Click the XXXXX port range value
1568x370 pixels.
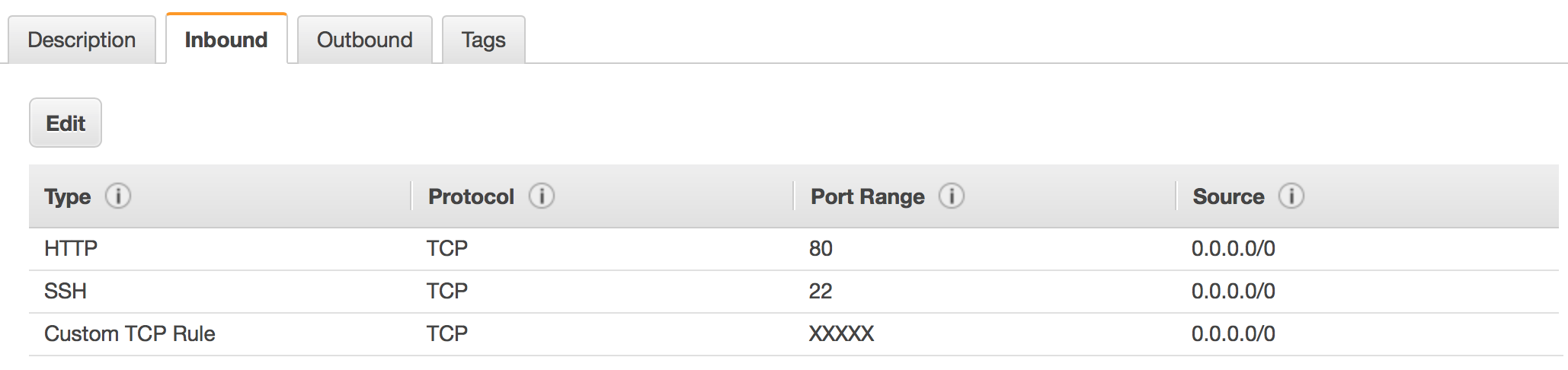pos(841,333)
